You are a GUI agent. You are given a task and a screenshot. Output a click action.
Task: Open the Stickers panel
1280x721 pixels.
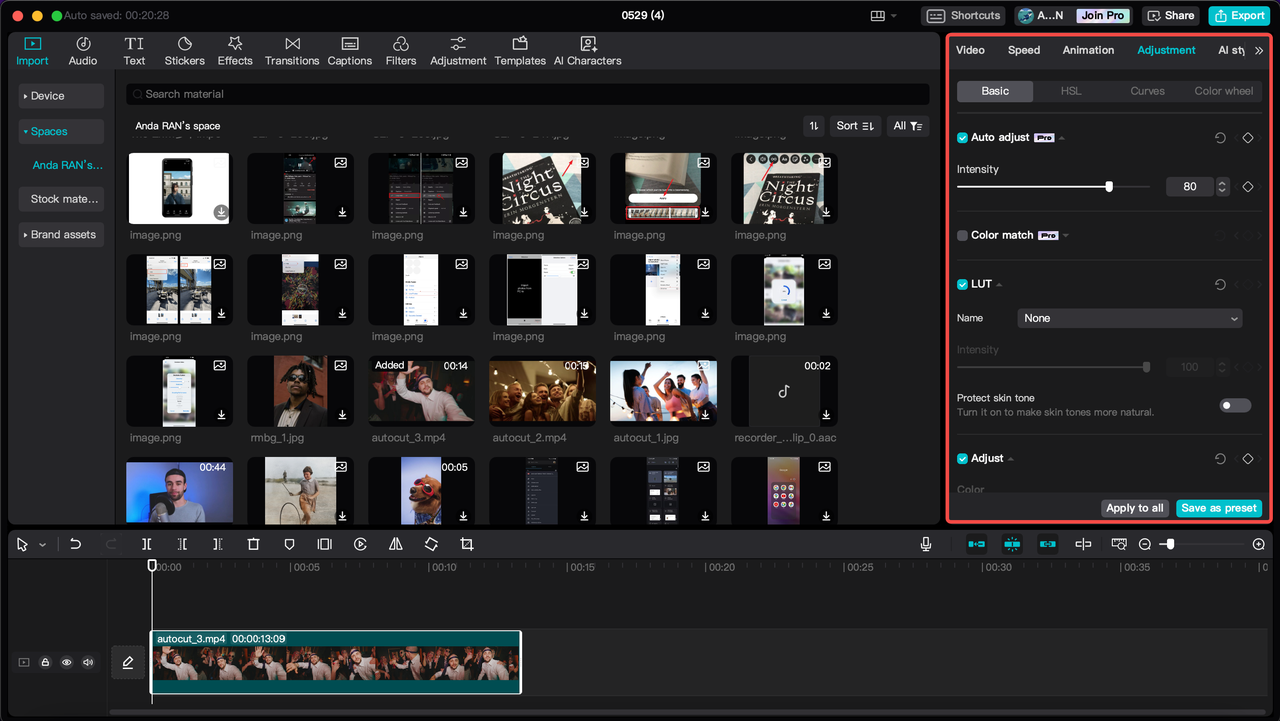pos(184,50)
